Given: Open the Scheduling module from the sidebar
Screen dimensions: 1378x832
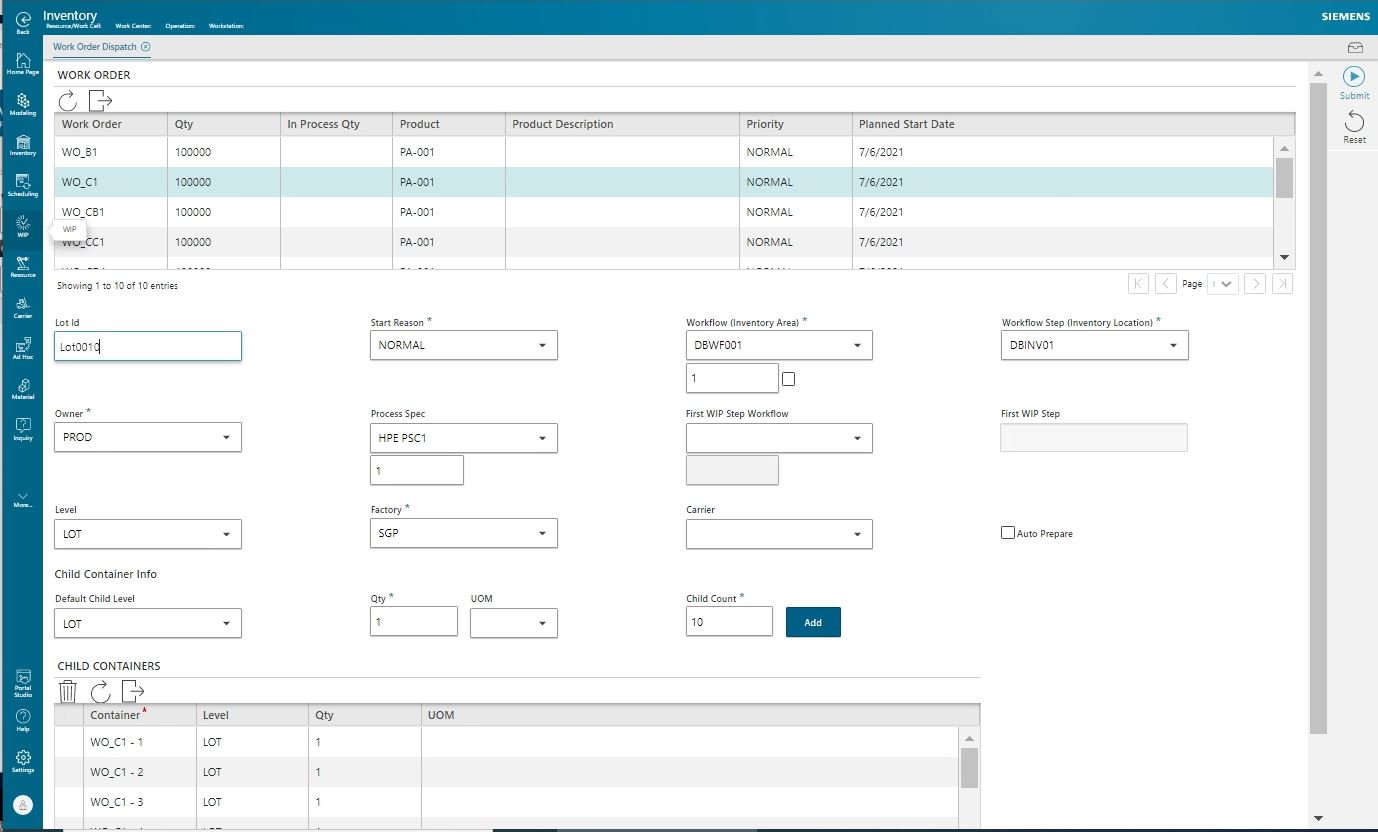Looking at the screenshot, I should click(x=22, y=186).
